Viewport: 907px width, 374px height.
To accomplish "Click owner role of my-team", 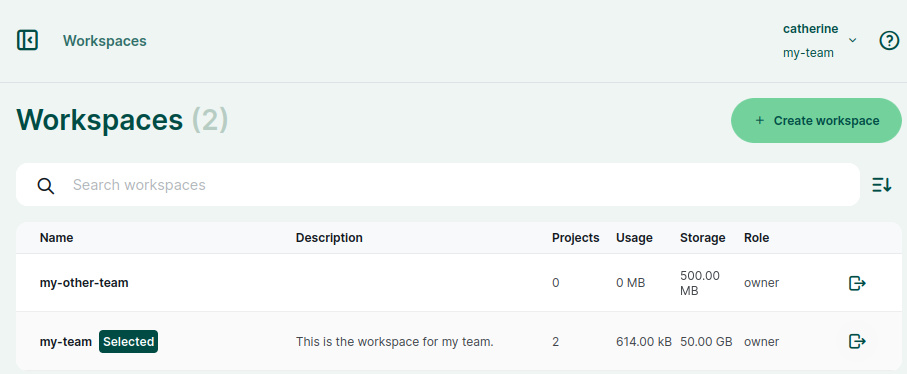I will tap(761, 342).
